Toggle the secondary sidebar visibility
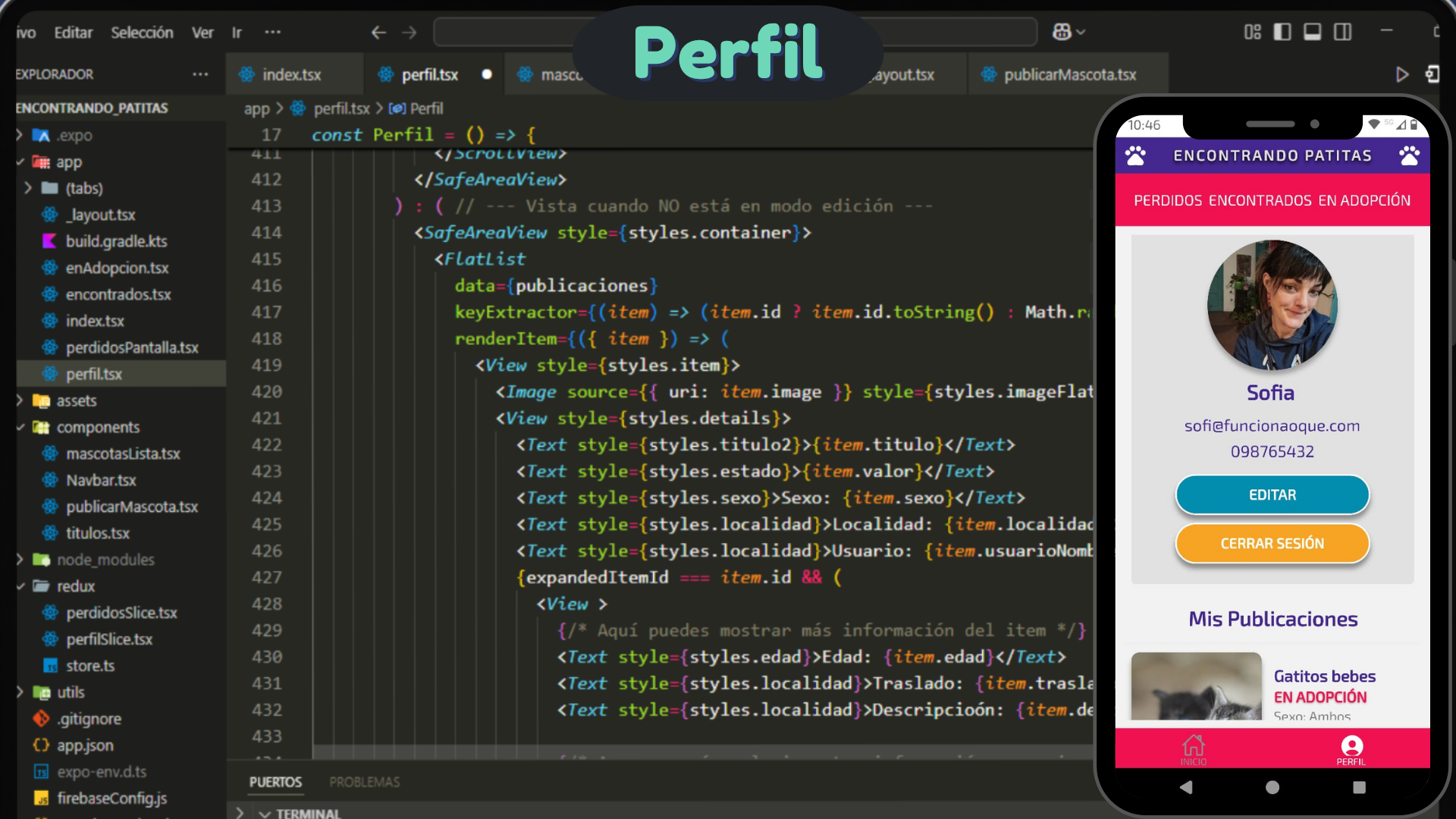This screenshot has height=819, width=1456. [1343, 32]
